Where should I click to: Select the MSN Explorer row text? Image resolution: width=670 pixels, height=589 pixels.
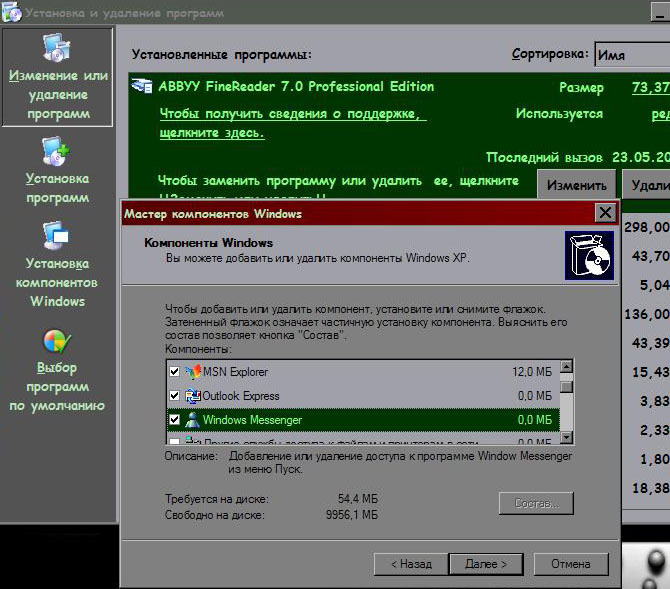pyautogui.click(x=235, y=372)
